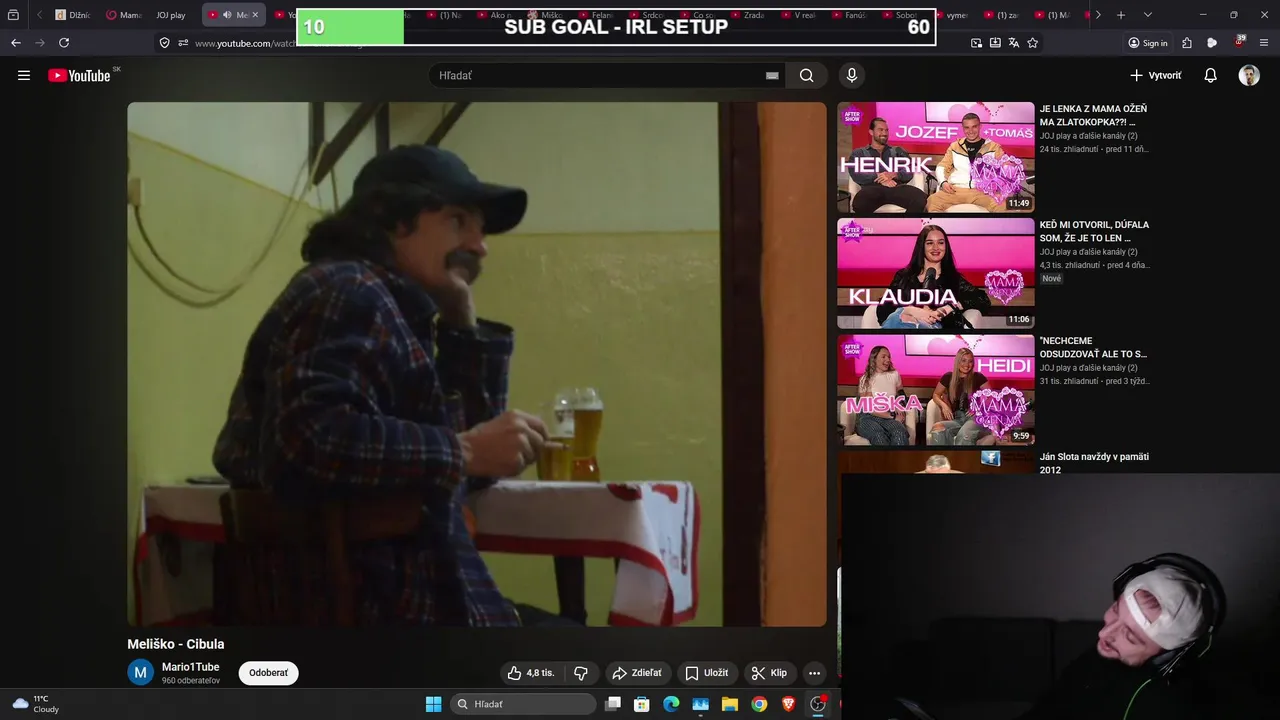
Task: Open Task View from taskbar
Action: pyautogui.click(x=613, y=704)
